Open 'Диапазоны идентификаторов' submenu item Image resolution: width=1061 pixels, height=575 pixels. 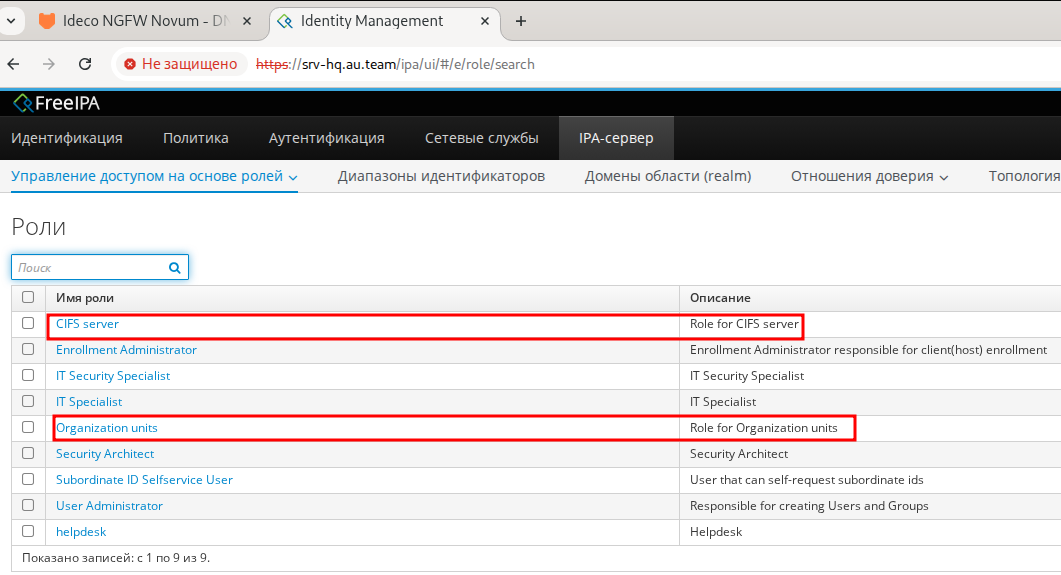tap(441, 176)
